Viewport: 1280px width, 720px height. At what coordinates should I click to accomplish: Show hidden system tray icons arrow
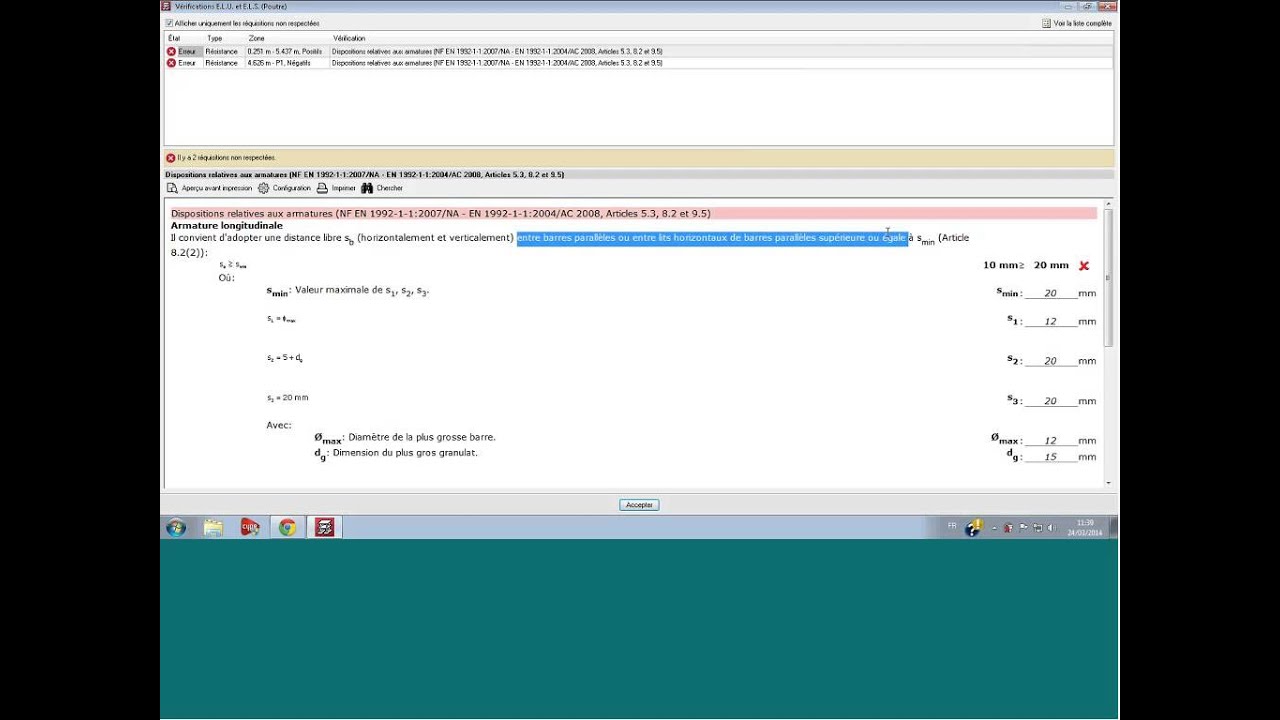[994, 528]
